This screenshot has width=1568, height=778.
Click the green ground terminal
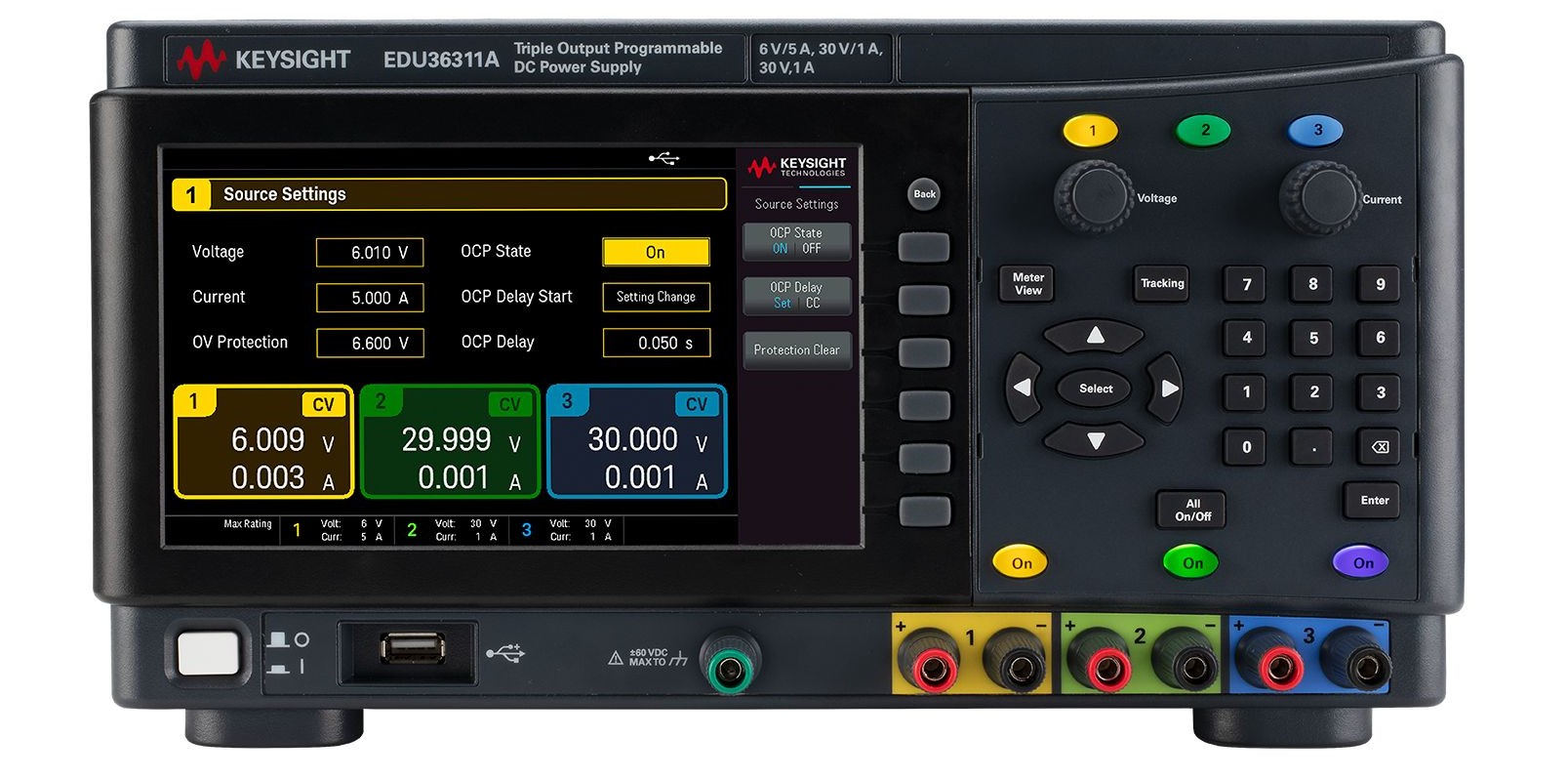pos(729,665)
